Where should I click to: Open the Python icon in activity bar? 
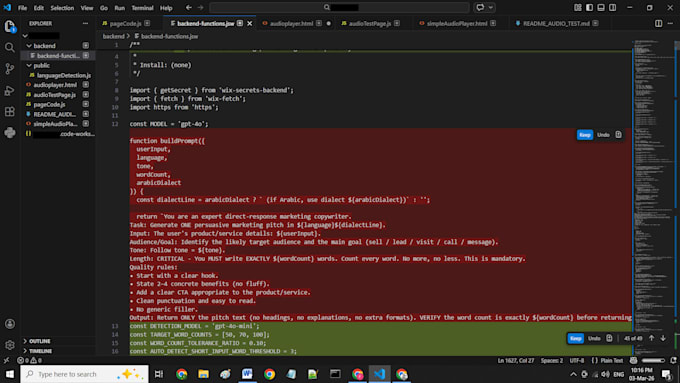[x=10, y=132]
